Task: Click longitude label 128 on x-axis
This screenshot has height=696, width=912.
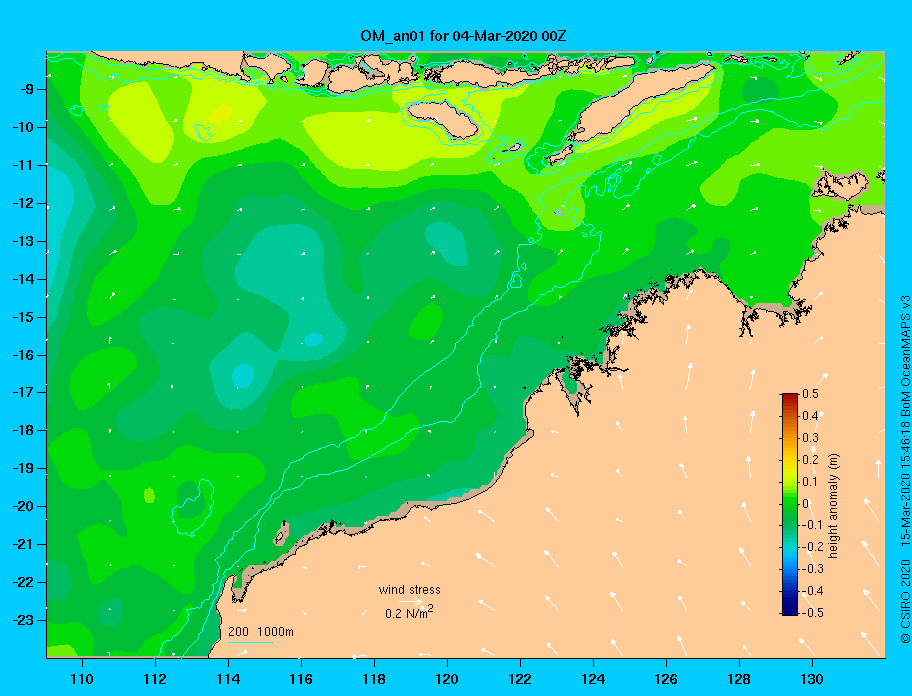Action: (x=739, y=679)
